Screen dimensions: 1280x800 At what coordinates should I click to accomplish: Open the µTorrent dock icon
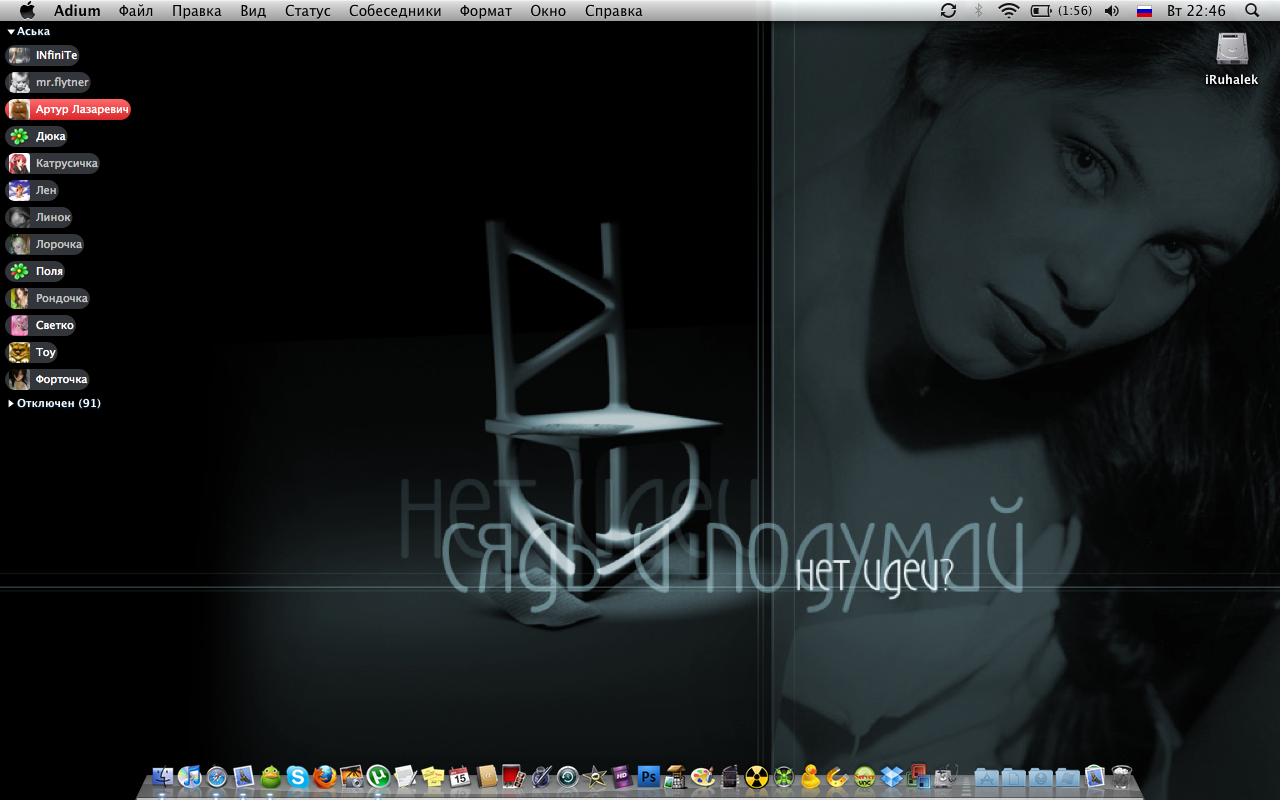pos(378,776)
